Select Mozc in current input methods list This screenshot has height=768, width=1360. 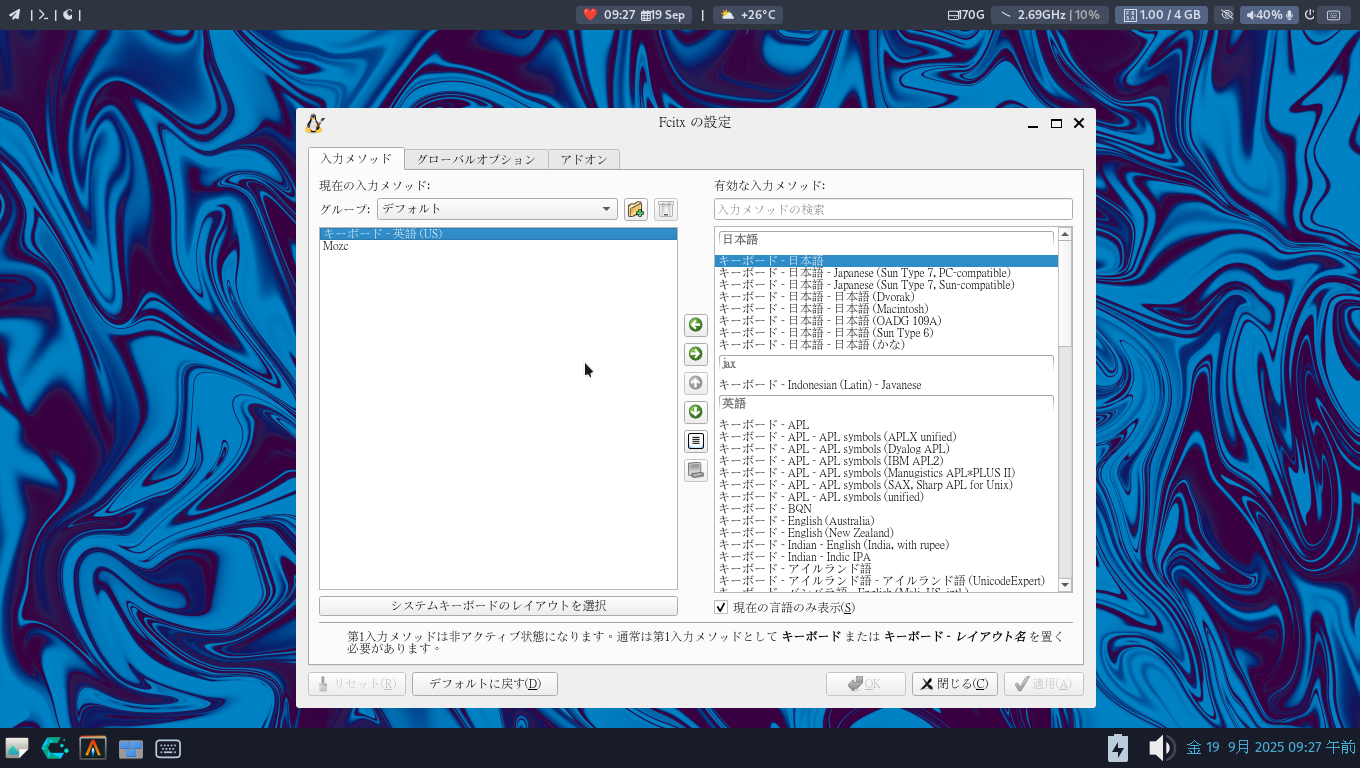click(x=336, y=246)
